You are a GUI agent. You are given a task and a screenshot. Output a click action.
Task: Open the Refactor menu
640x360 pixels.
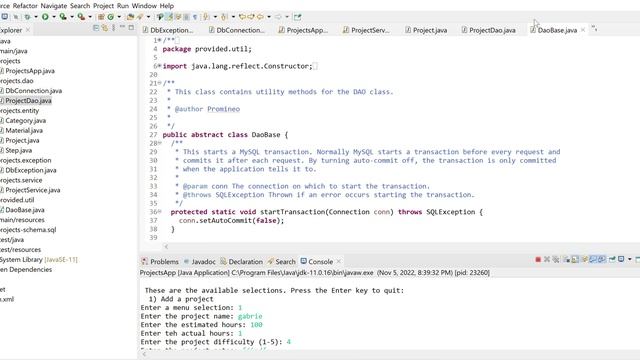tap(25, 6)
